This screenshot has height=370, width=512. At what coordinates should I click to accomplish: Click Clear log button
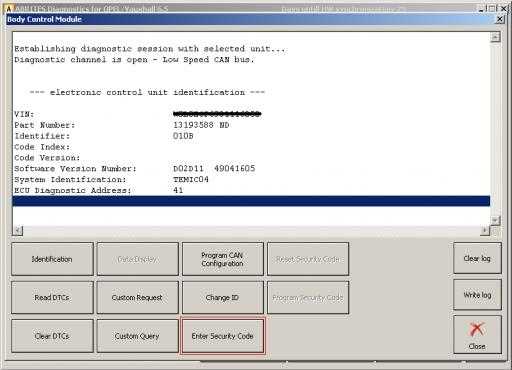(x=477, y=258)
